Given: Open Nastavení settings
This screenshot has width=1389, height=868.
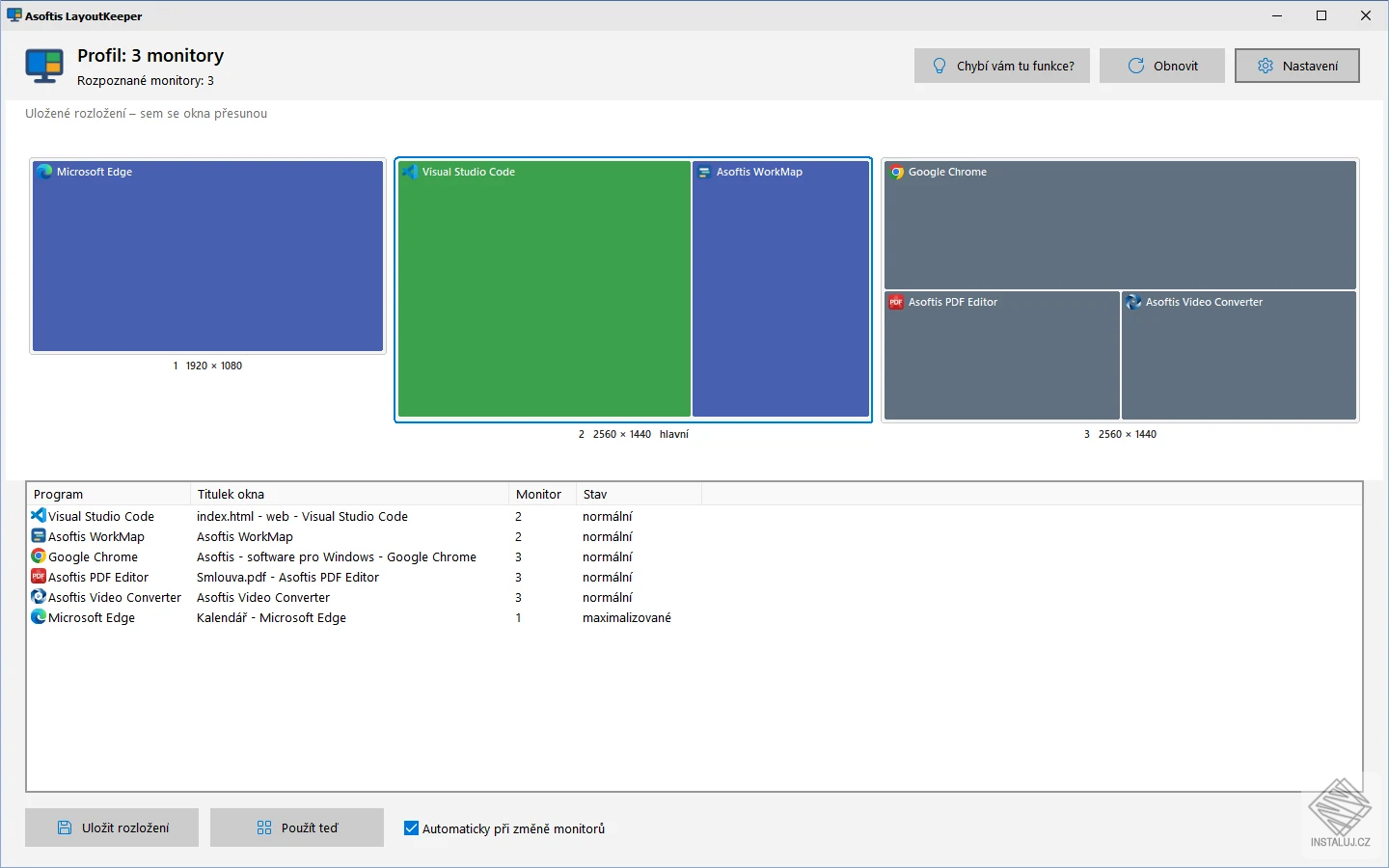Looking at the screenshot, I should 1297,66.
